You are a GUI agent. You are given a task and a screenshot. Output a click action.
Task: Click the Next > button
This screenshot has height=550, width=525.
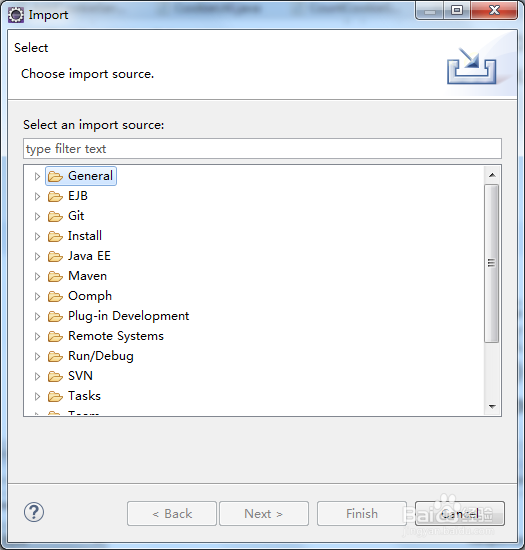tap(264, 514)
